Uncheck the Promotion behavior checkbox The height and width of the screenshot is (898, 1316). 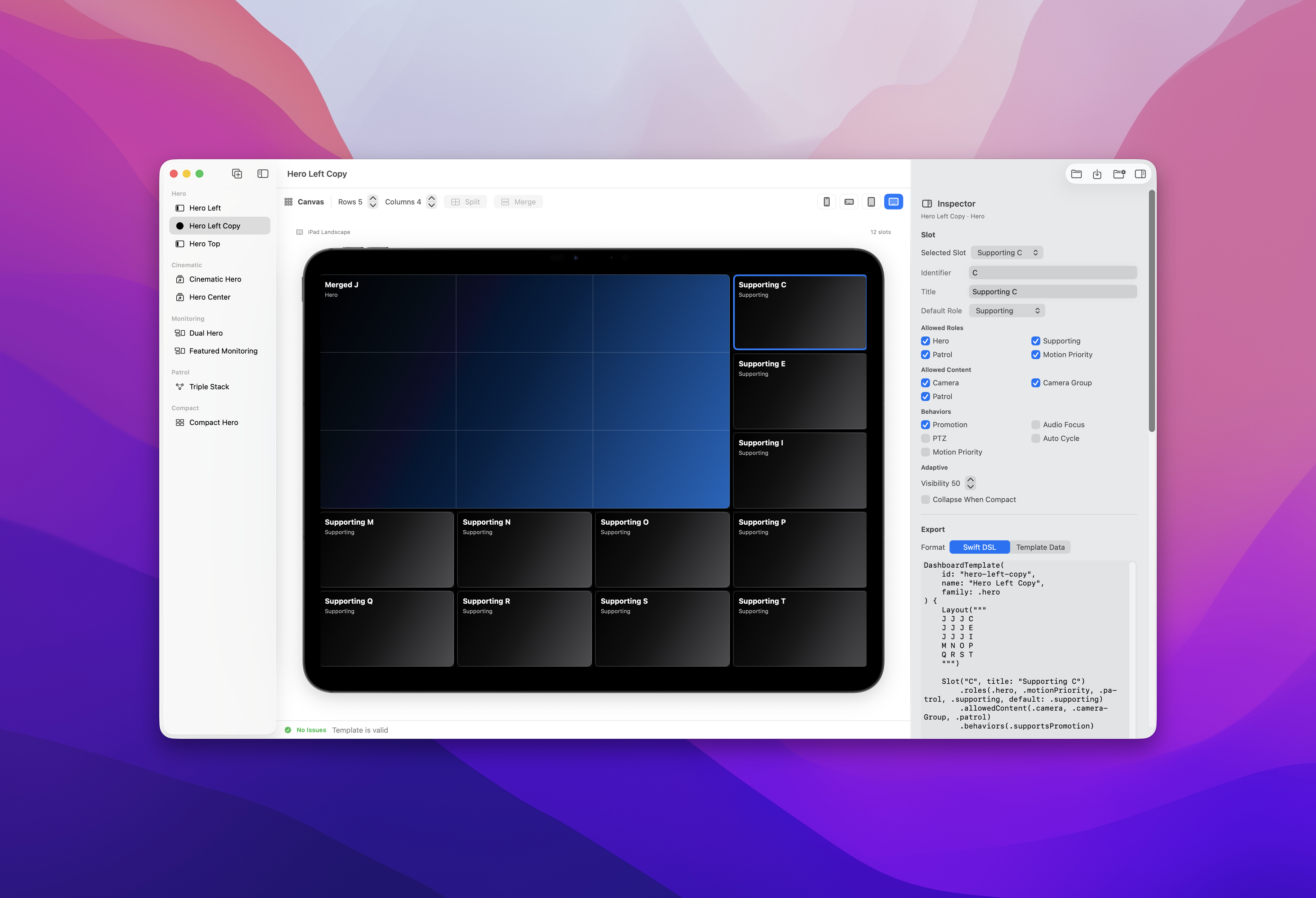coord(925,425)
